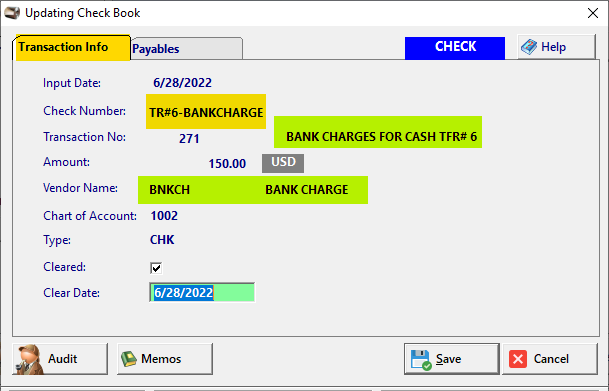Click the Audit detective icon
Viewport: 609px width, 391px height.
[29, 360]
